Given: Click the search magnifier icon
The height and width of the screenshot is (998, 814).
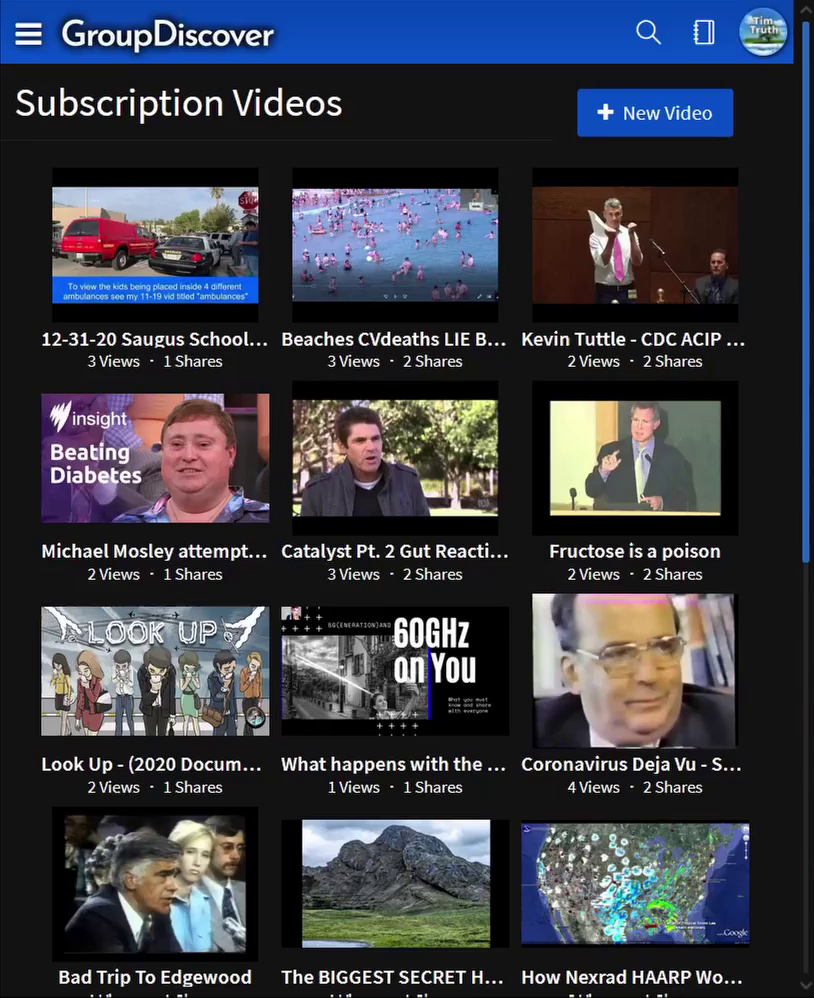Looking at the screenshot, I should coord(649,32).
